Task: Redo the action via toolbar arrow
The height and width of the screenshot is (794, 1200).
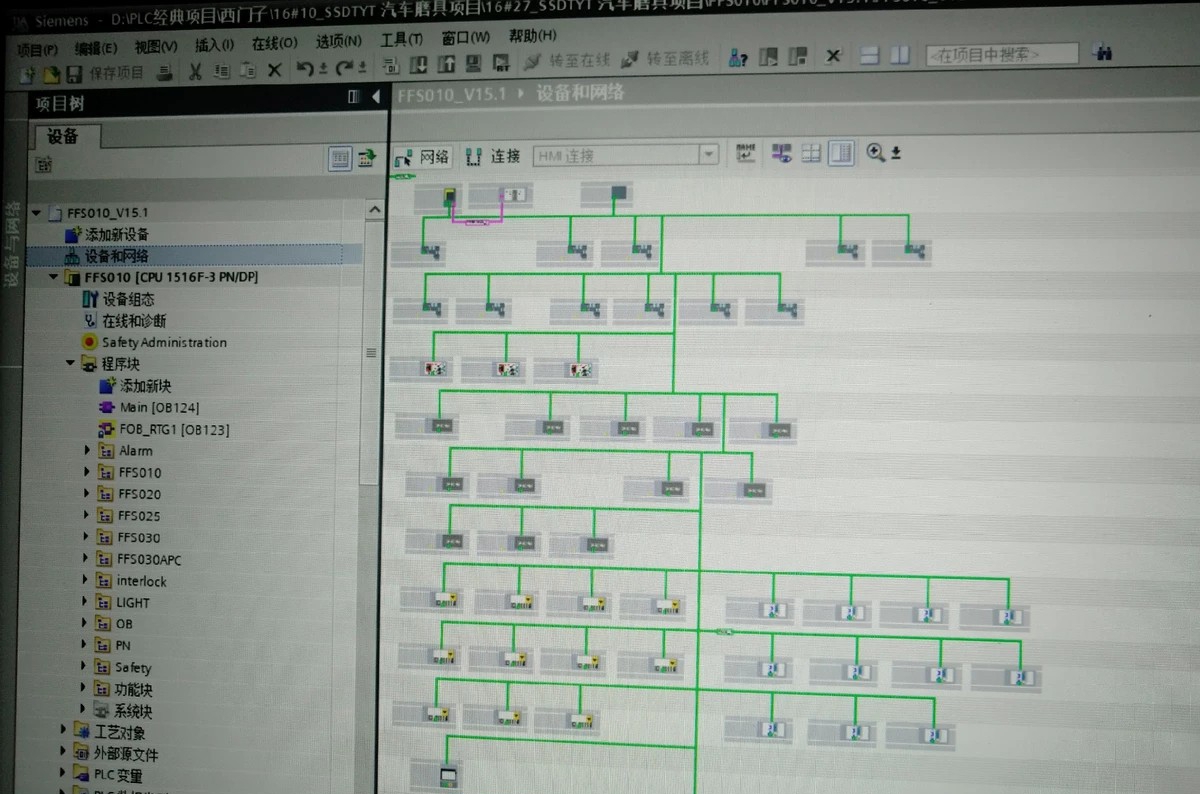Action: [x=345, y=68]
